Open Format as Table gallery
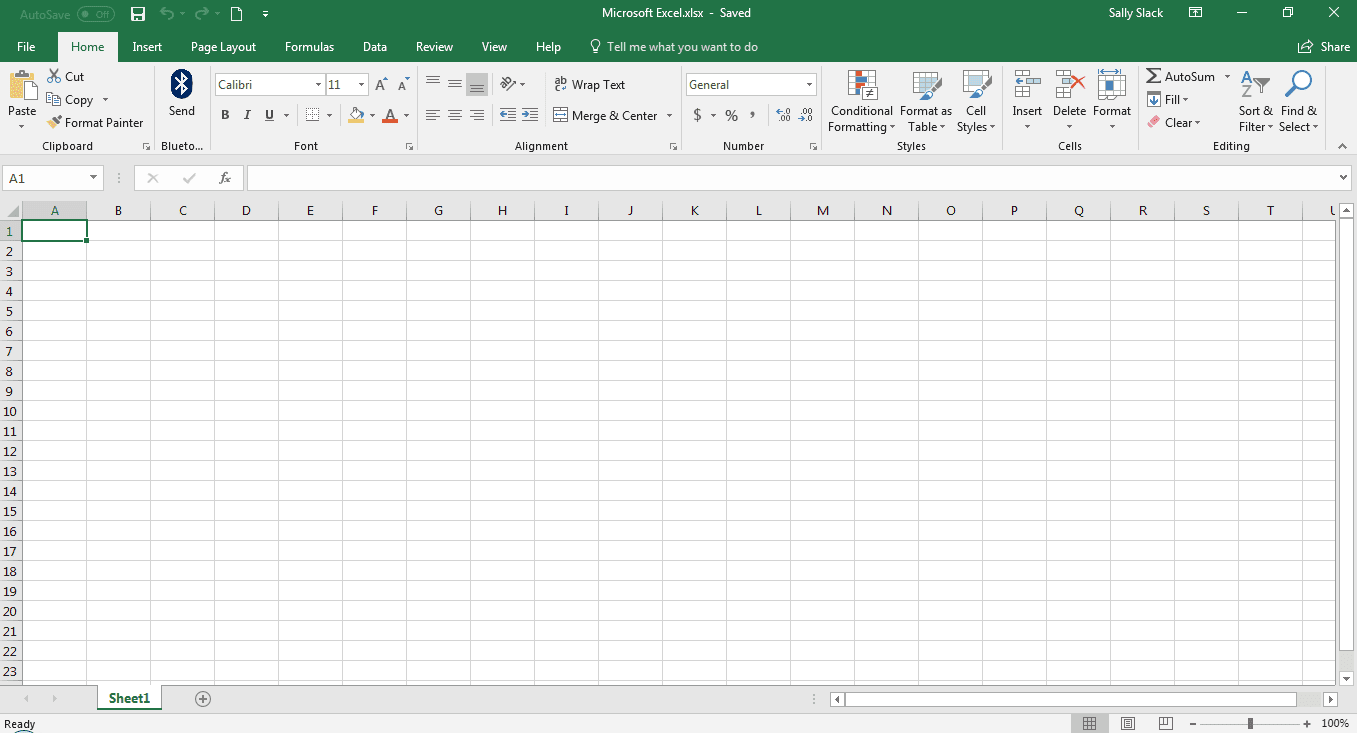Image resolution: width=1357 pixels, height=733 pixels. click(926, 101)
